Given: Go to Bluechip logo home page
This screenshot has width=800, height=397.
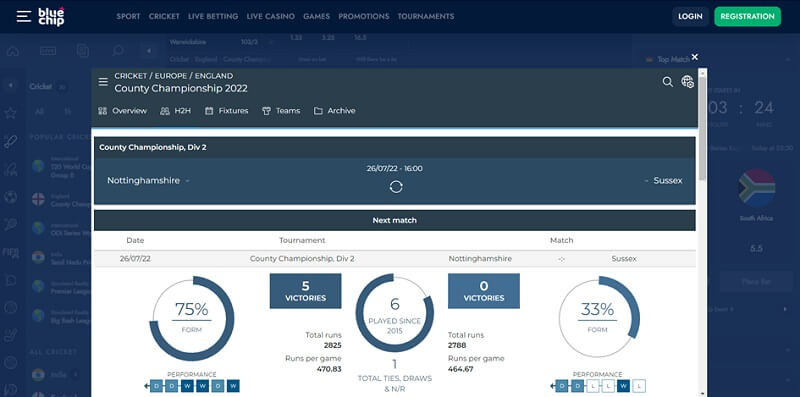Looking at the screenshot, I should 51,16.
